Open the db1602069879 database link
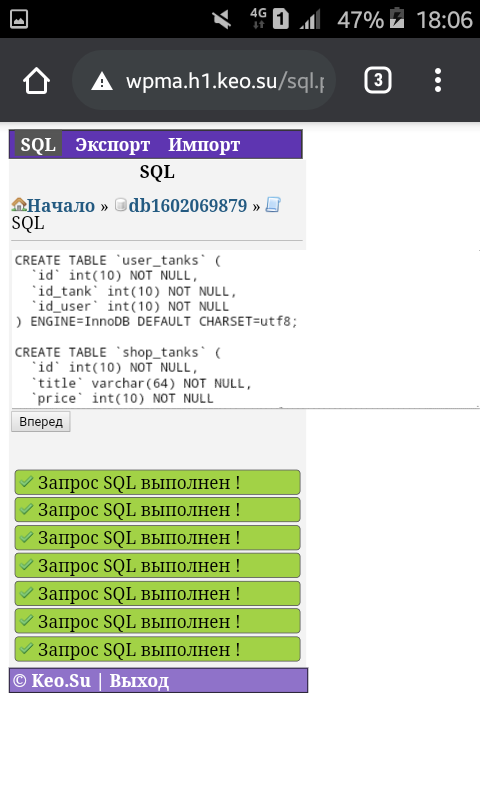This screenshot has width=480, height=800. pos(188,205)
